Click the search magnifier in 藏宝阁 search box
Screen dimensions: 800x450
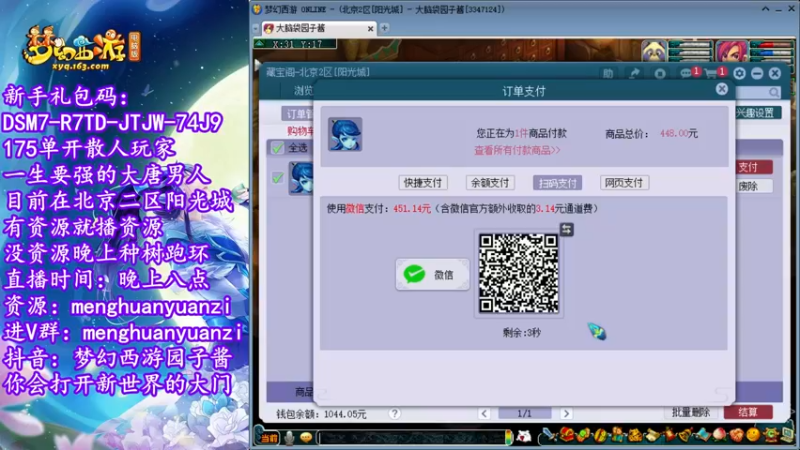pyautogui.click(x=774, y=92)
